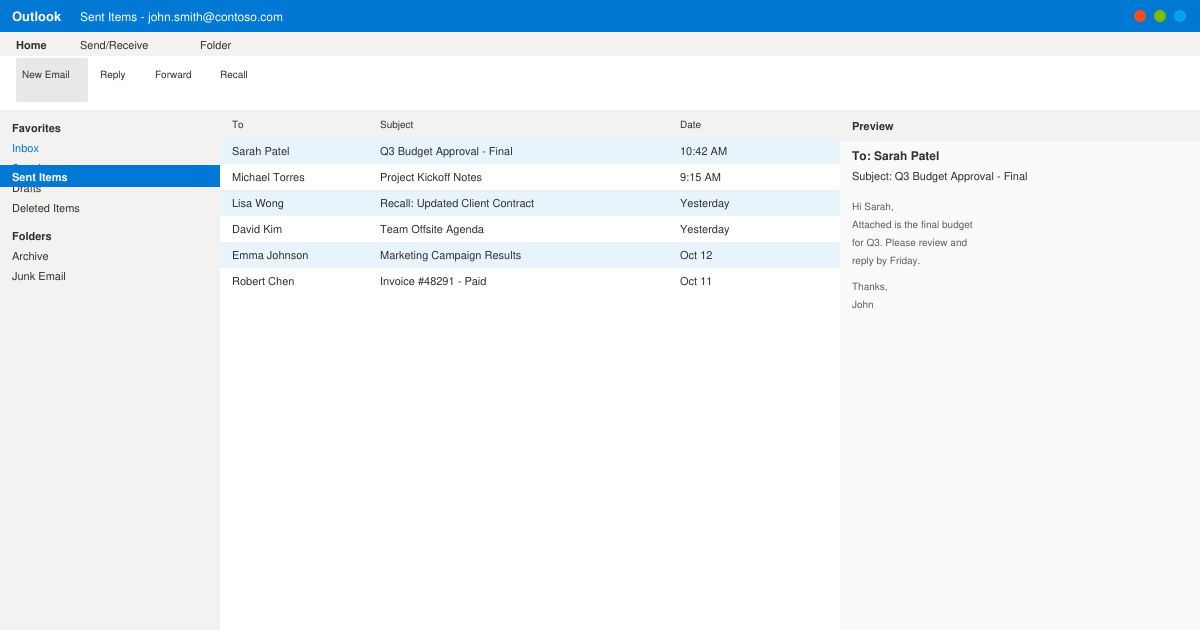Click 'Thanks,' line in preview body
This screenshot has width=1200, height=630.
pyautogui.click(x=870, y=286)
